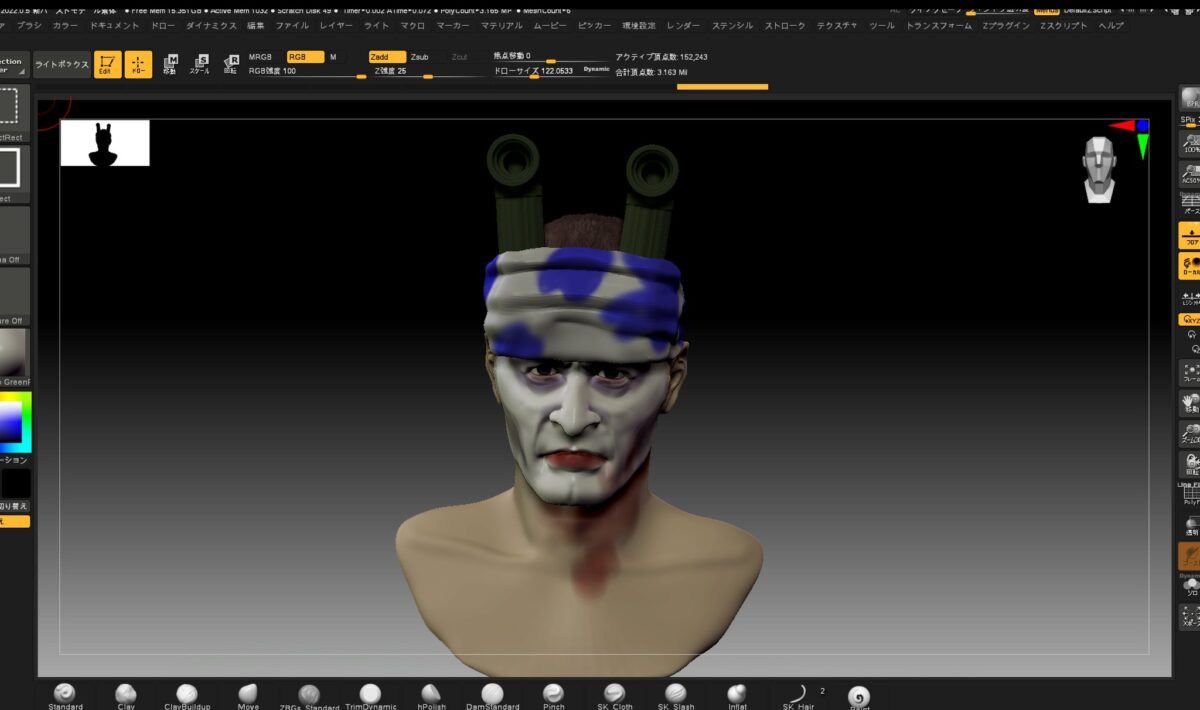Pick the Inflat brush

[737, 695]
